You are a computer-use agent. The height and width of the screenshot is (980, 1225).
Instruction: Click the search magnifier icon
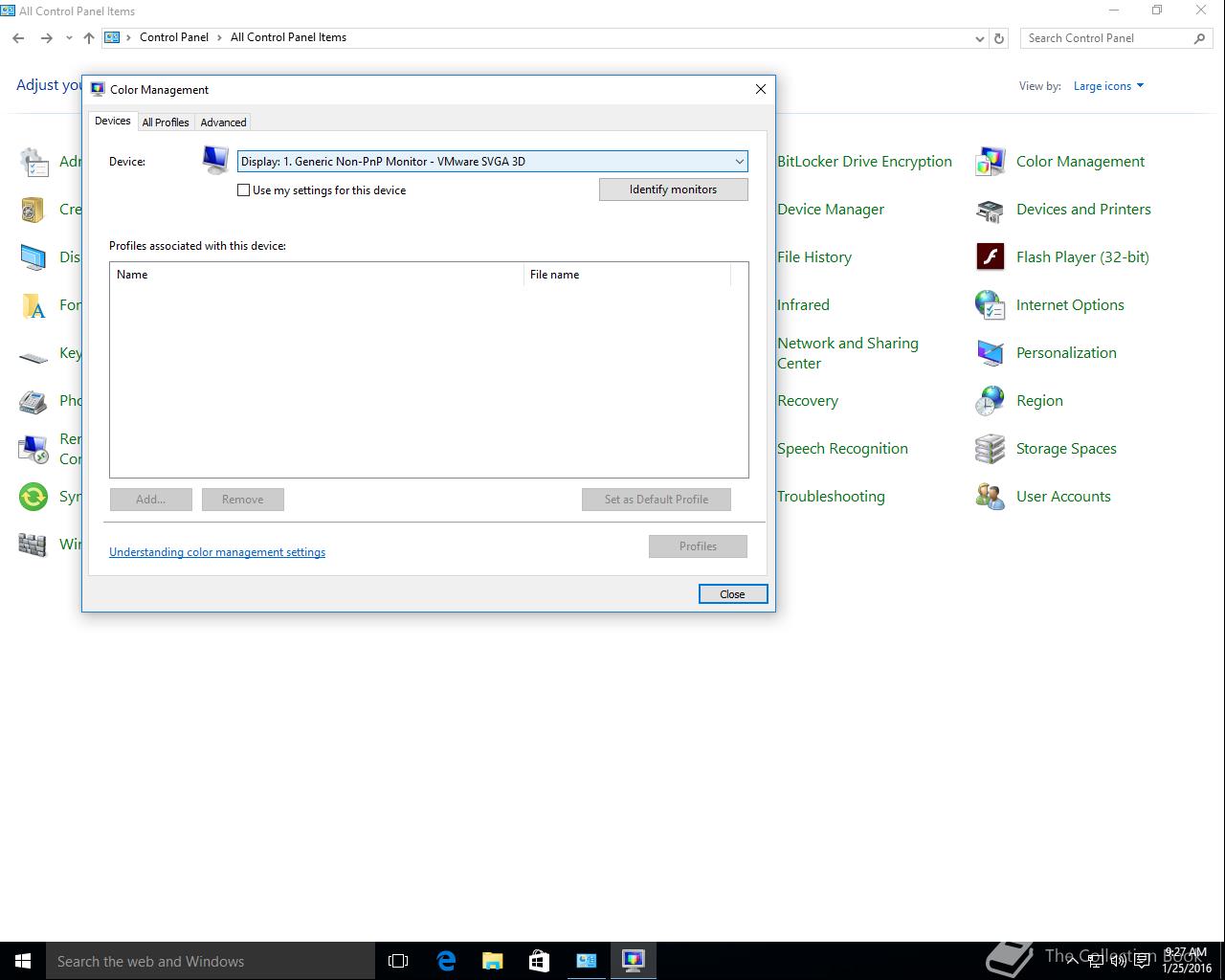1199,38
